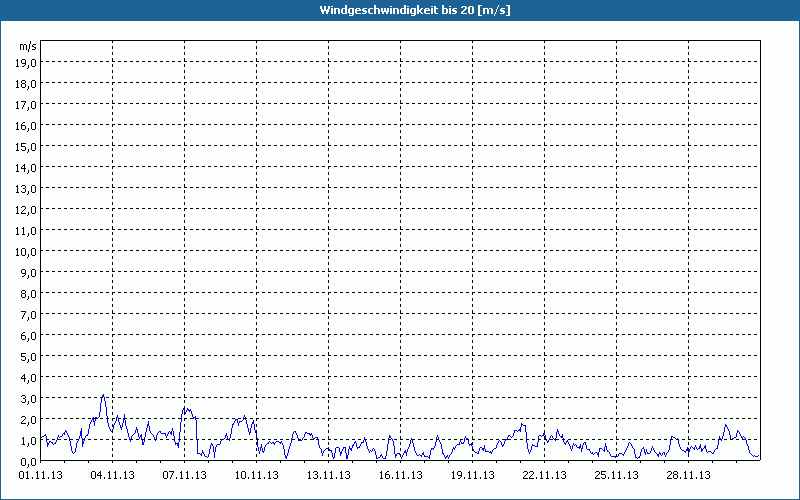Click the 6,0 y-axis value
Screen dimensions: 800x500
pos(28,336)
